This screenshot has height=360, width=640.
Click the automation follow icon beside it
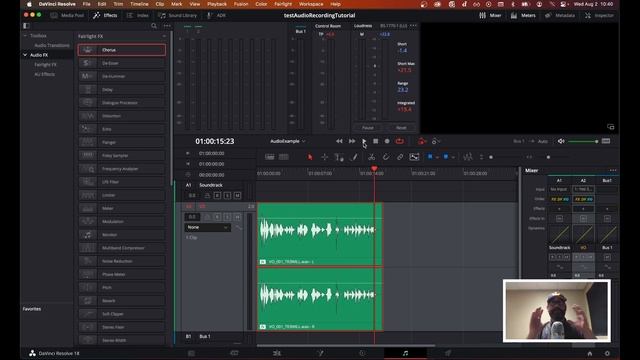click(x=435, y=141)
